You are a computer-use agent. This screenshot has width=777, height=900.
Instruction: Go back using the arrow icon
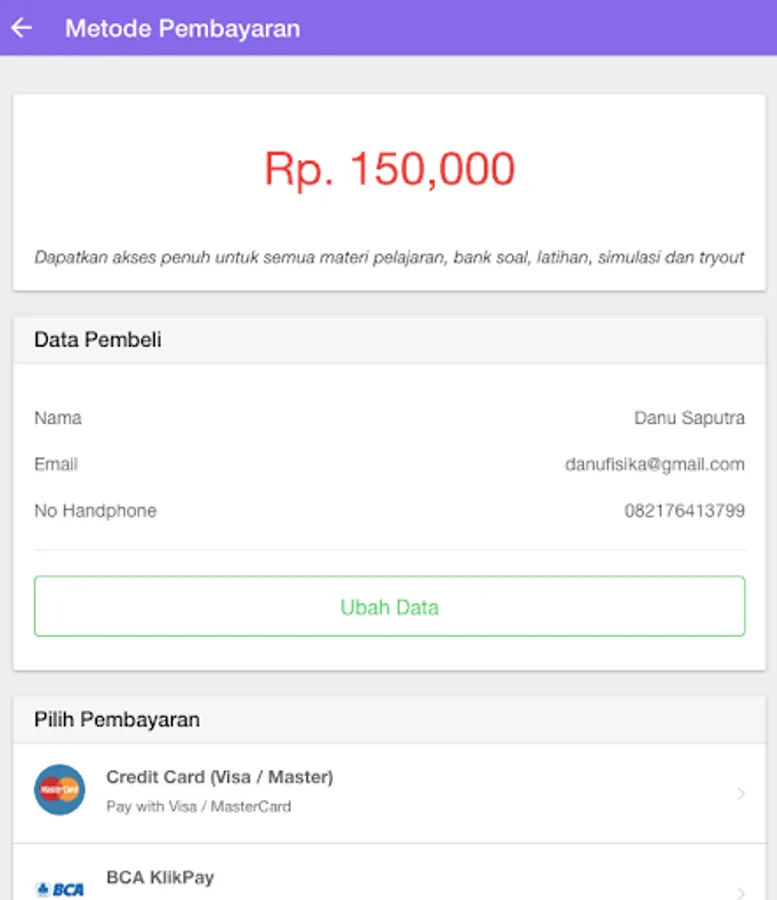[x=22, y=28]
